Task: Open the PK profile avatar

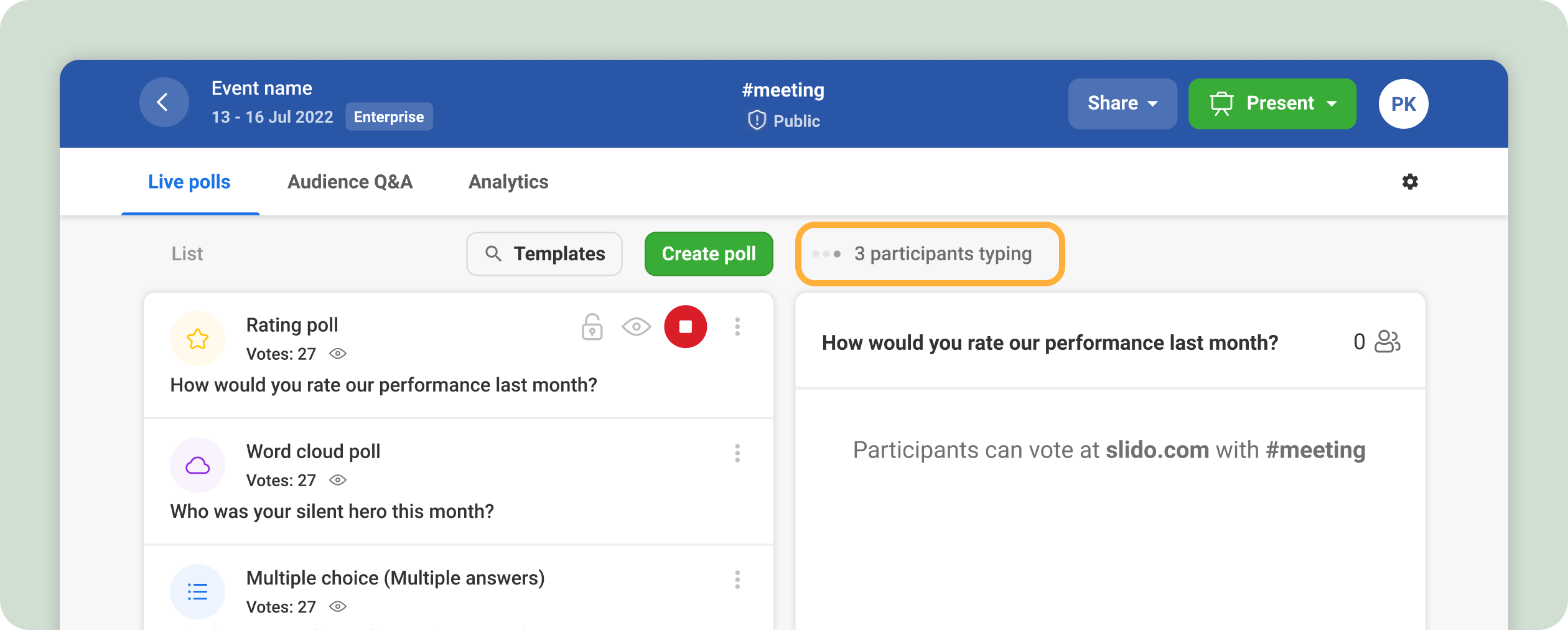Action: tap(1403, 104)
